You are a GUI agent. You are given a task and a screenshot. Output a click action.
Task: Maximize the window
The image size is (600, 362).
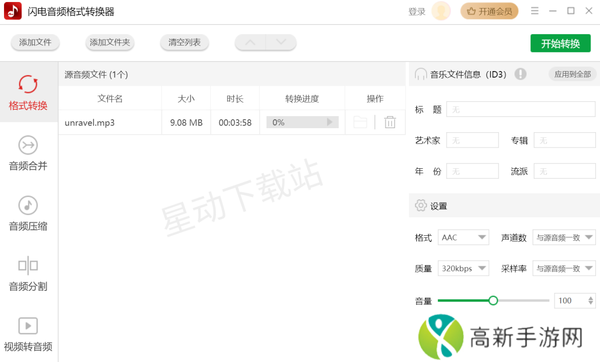click(571, 11)
